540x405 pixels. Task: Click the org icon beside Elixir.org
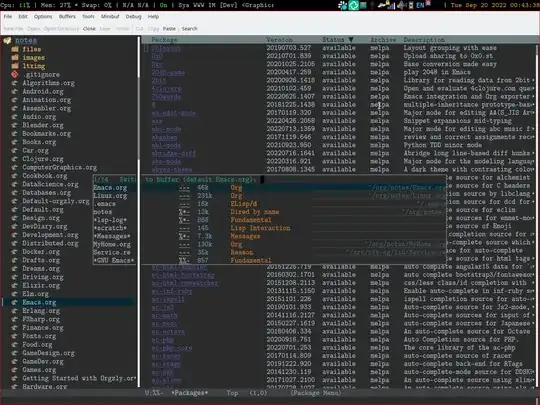coord(15,285)
